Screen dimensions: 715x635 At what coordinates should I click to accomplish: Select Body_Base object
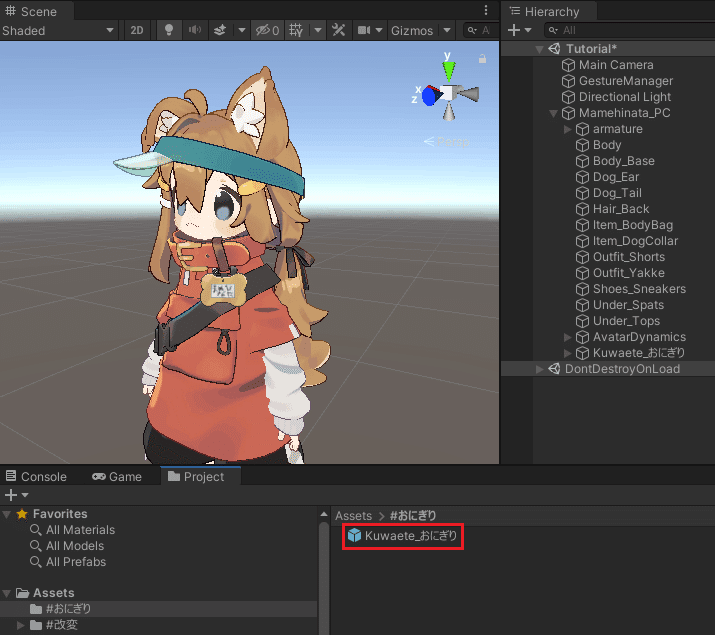(623, 161)
